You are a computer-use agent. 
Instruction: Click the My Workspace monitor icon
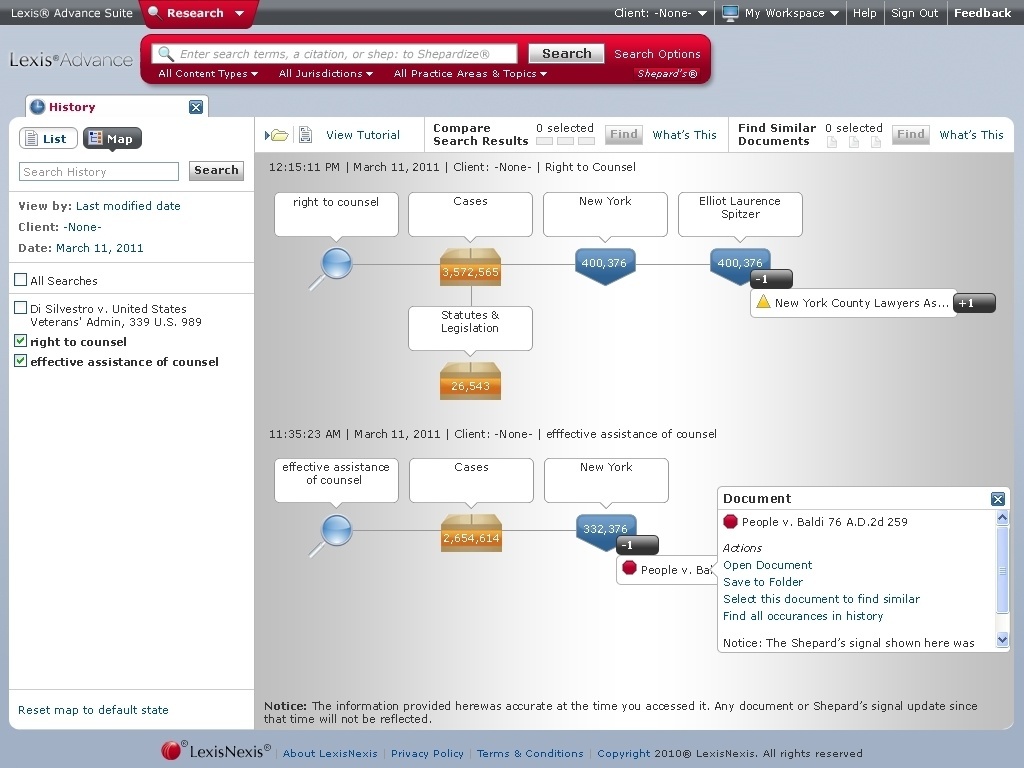pyautogui.click(x=730, y=13)
